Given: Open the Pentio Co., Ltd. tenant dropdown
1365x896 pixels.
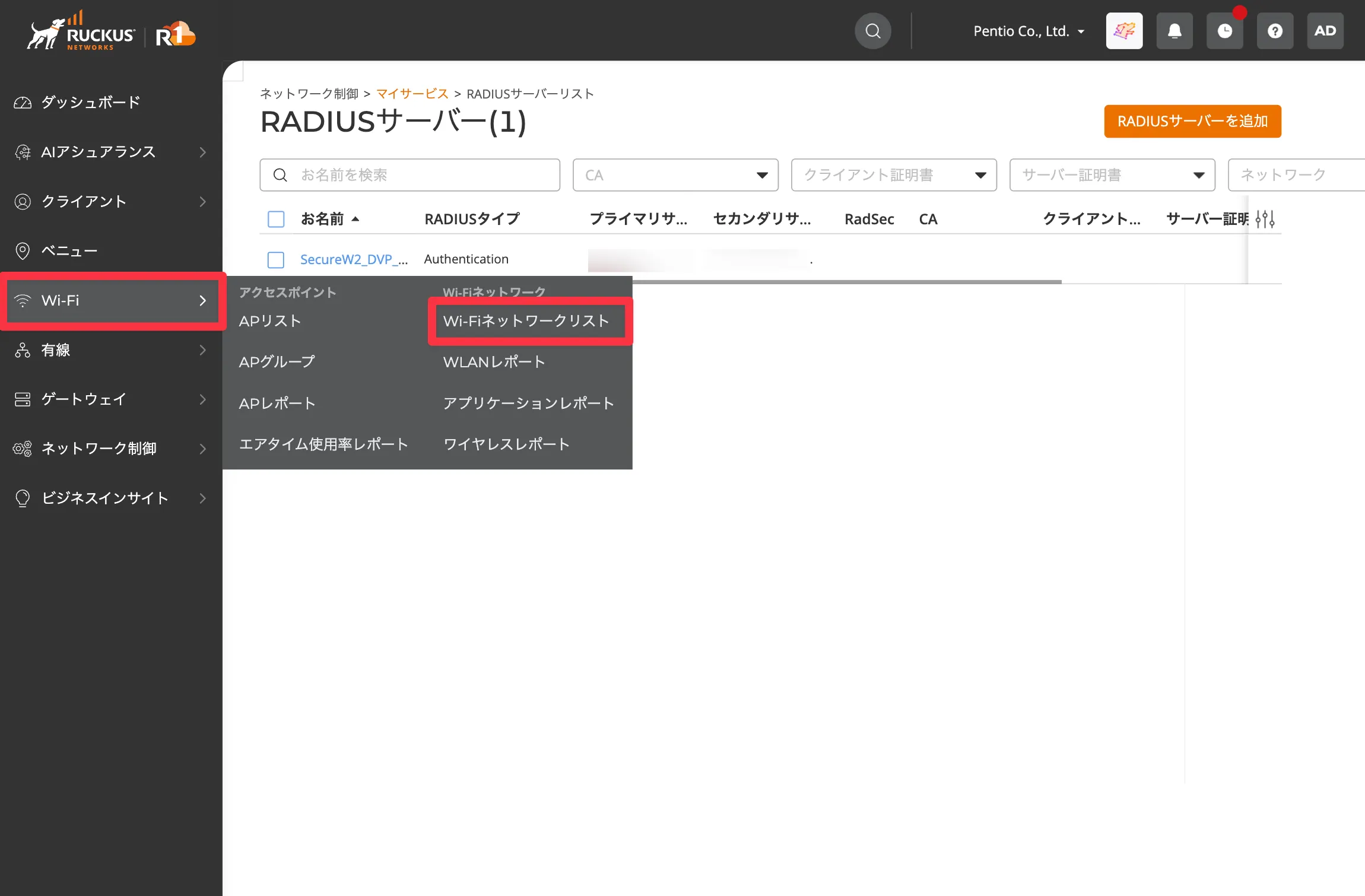Looking at the screenshot, I should coord(1029,31).
